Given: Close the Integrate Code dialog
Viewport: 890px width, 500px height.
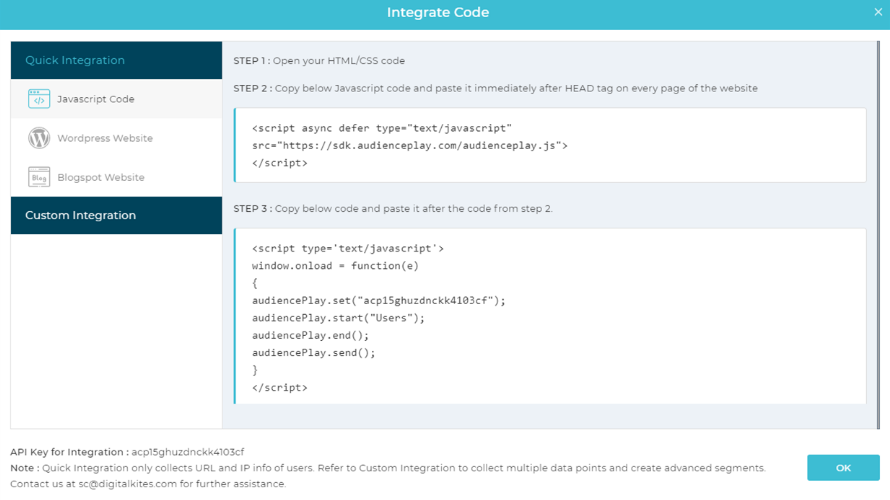Looking at the screenshot, I should pos(878,12).
